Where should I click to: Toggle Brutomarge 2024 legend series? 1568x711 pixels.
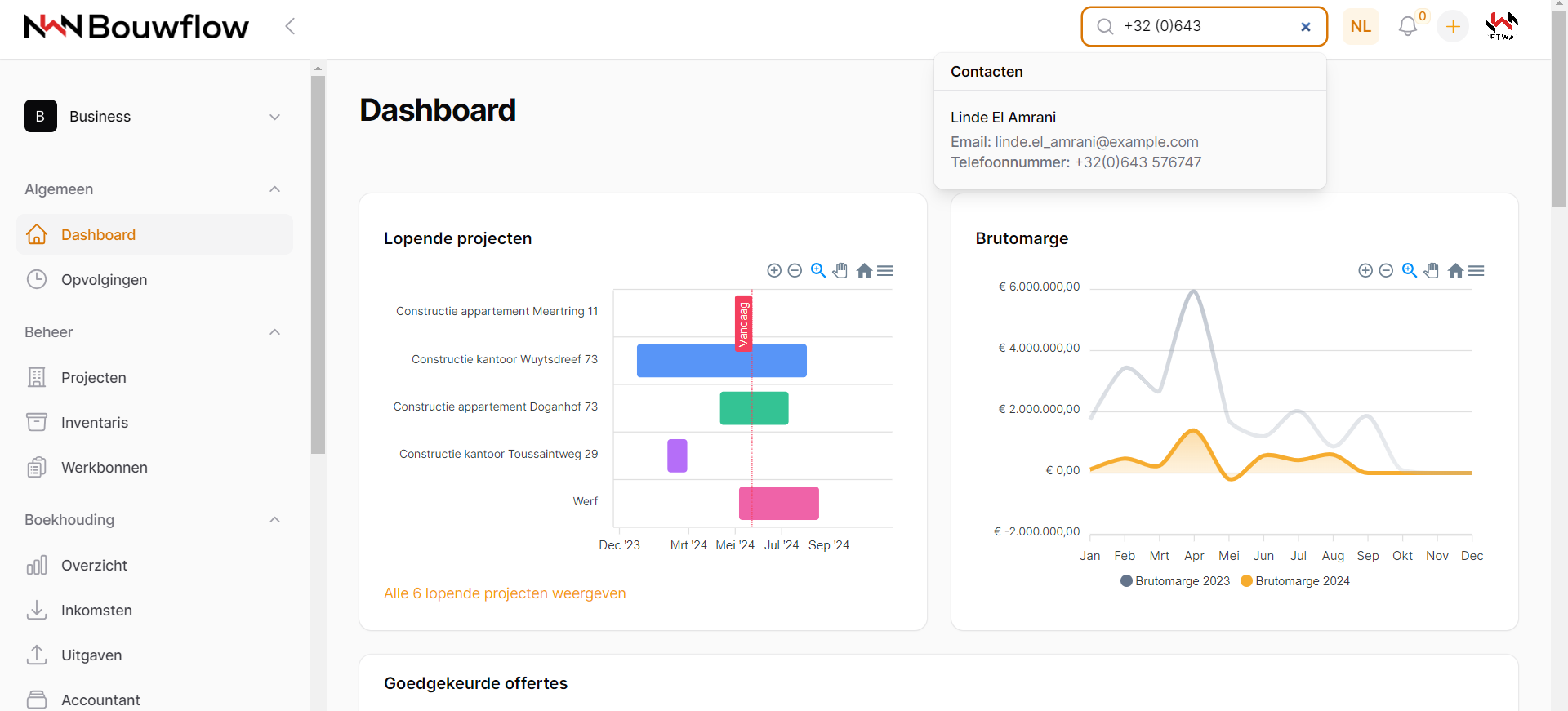tap(1295, 581)
